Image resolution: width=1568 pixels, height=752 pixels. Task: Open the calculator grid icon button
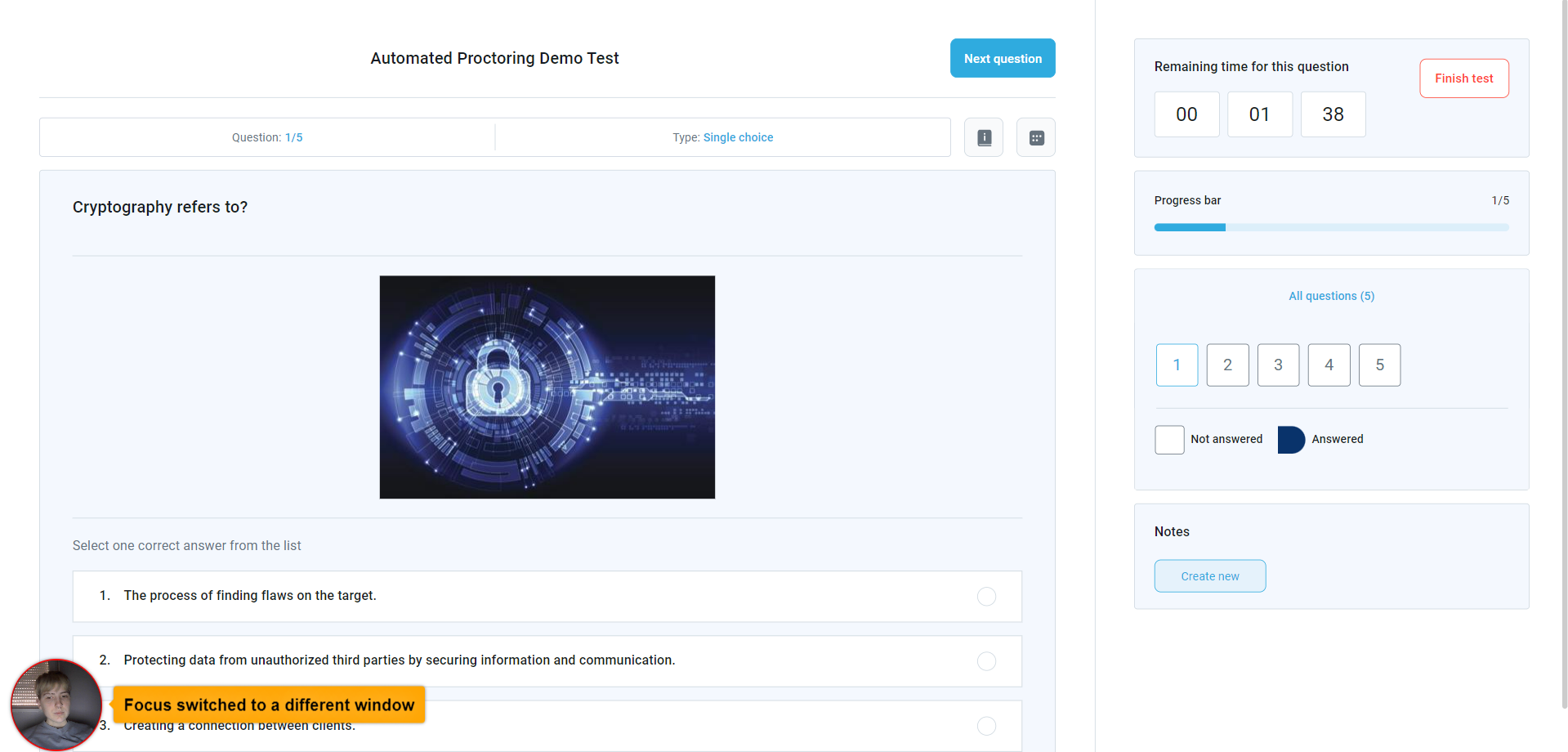1035,137
